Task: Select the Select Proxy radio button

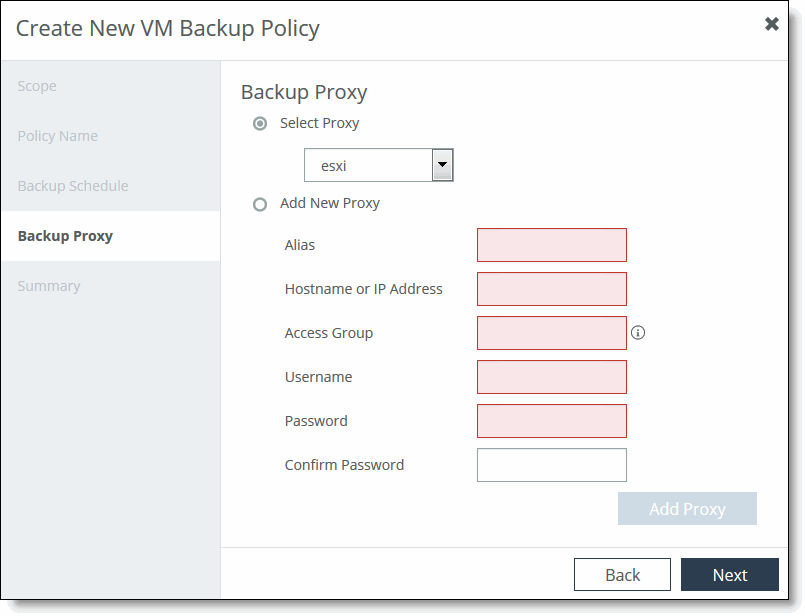Action: point(260,124)
